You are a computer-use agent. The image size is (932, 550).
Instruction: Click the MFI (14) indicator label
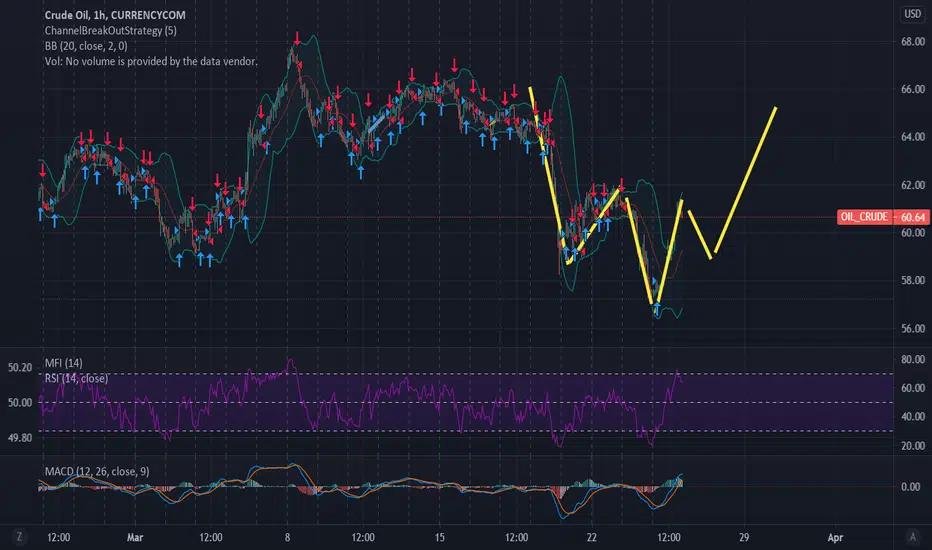click(64, 363)
